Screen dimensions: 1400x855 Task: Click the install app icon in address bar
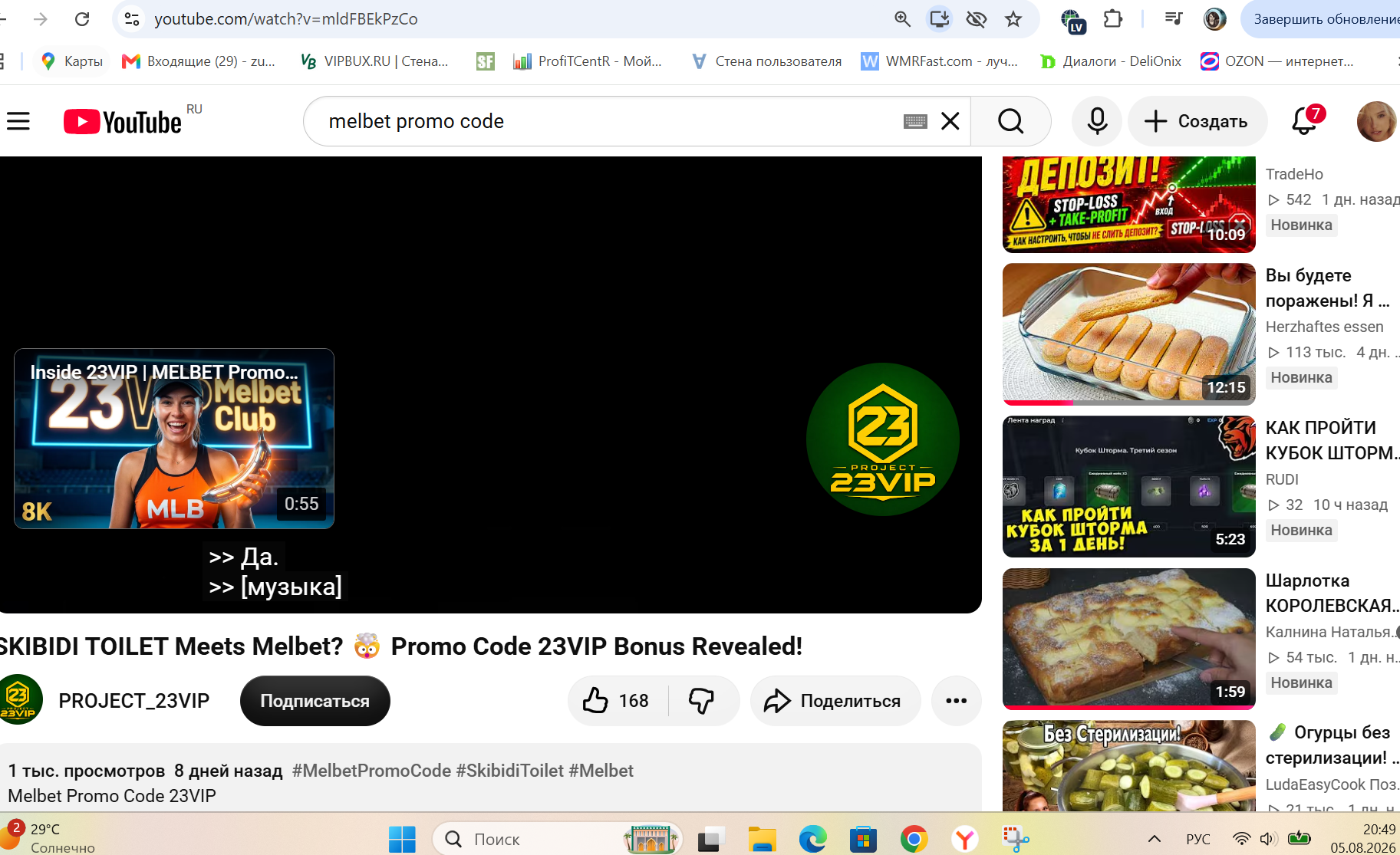pos(940,19)
